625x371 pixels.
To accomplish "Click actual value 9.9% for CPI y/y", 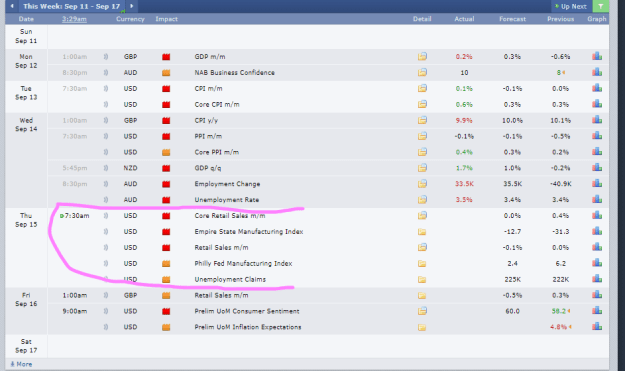I will (464, 120).
